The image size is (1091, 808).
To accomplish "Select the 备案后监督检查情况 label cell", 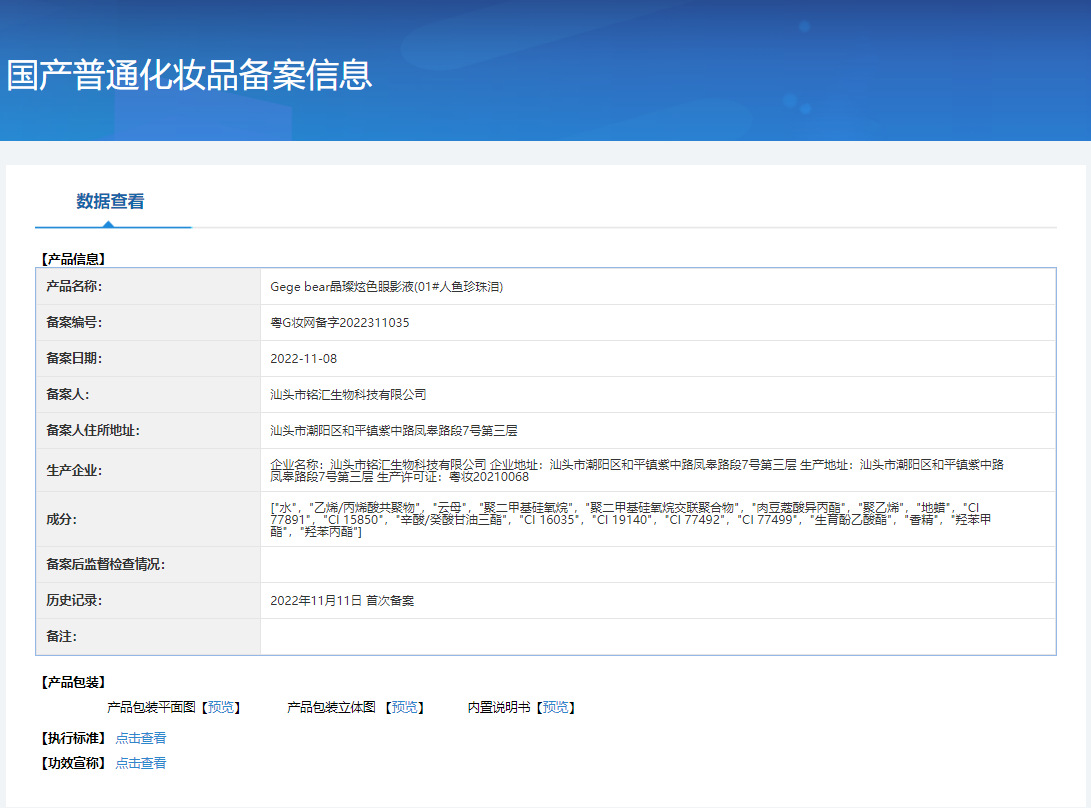I will click(148, 564).
